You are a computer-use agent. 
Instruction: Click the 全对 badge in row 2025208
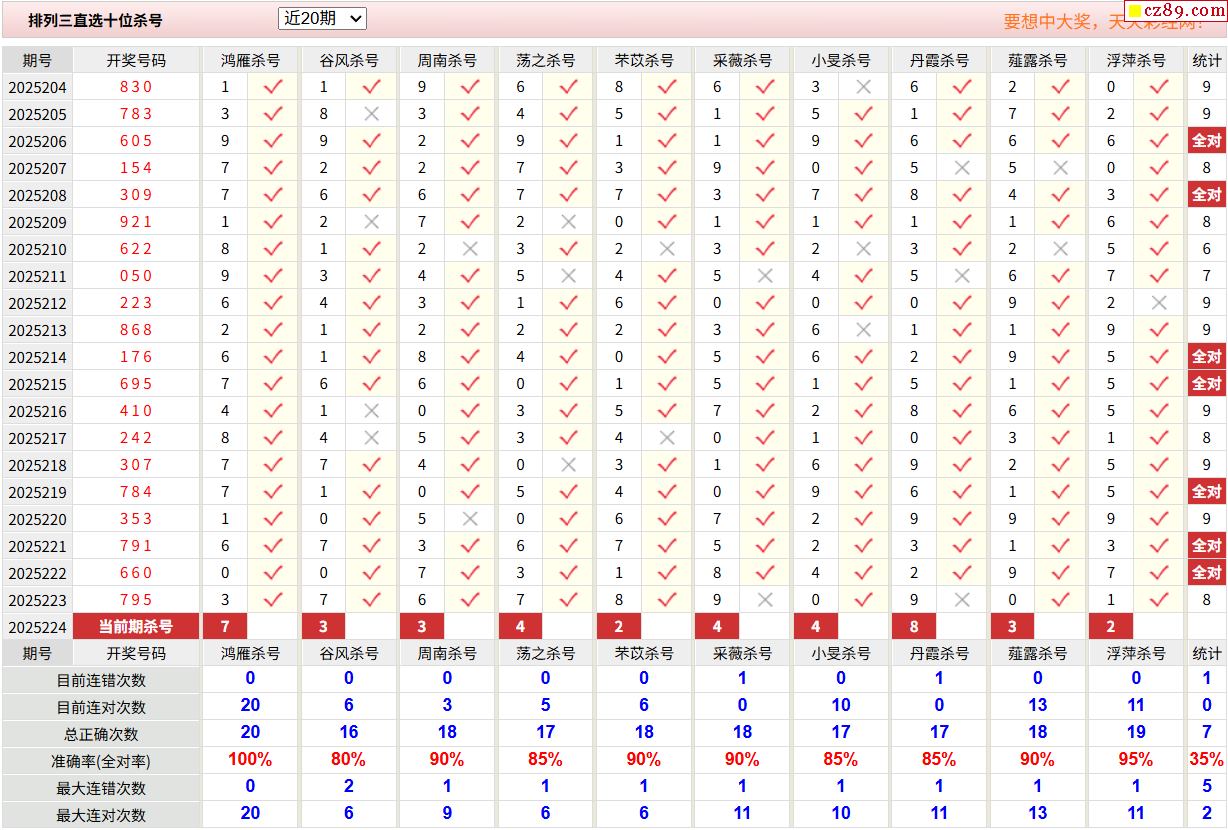pyautogui.click(x=1207, y=195)
